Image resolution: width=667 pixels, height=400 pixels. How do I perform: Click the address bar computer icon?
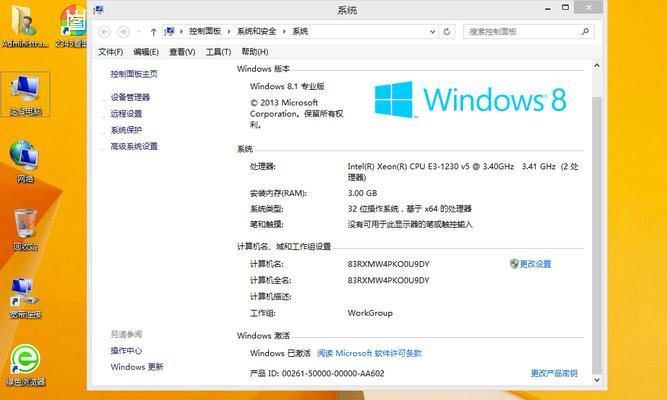point(170,31)
